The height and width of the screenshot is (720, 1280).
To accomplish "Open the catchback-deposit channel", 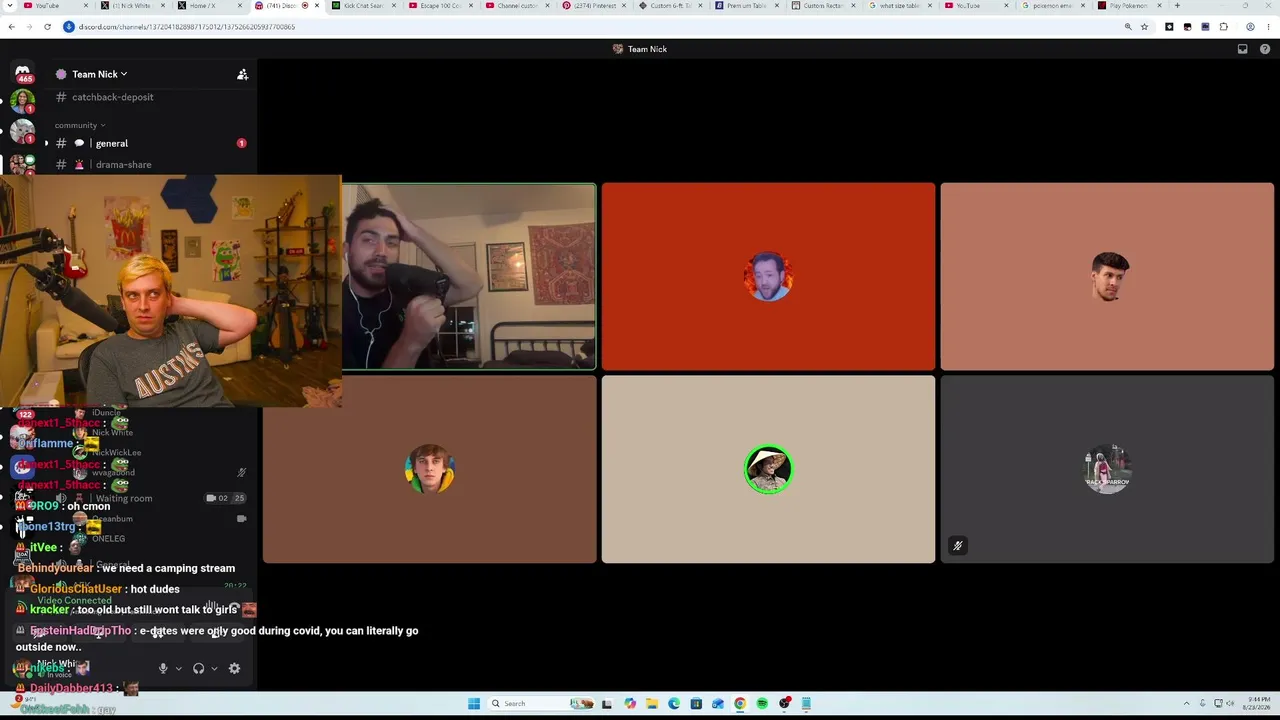I will point(112,97).
